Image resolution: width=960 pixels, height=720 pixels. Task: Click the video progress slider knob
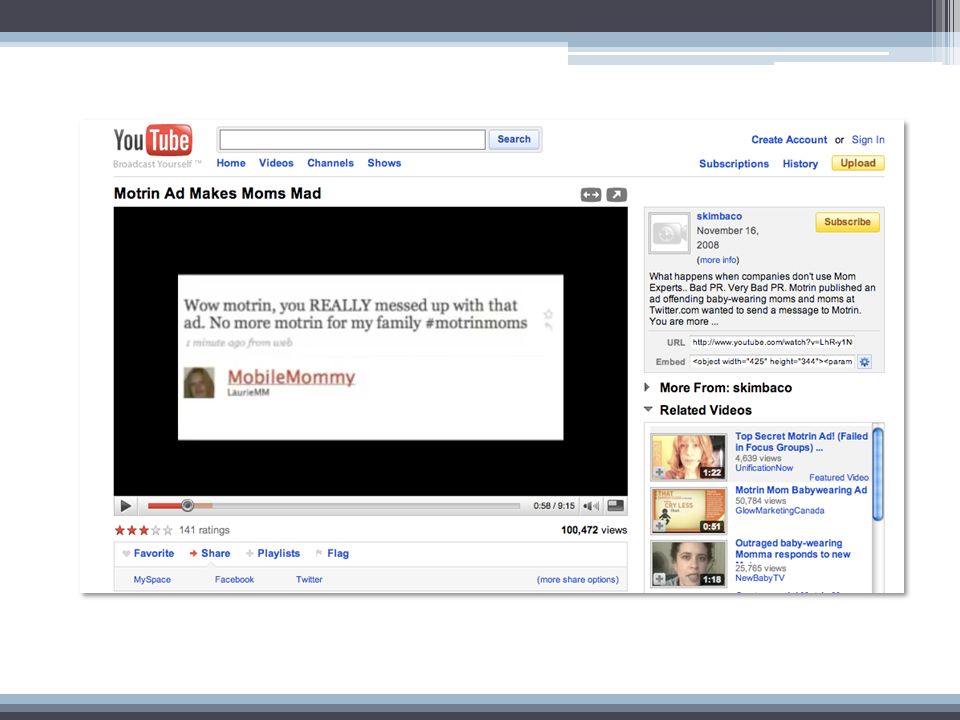[x=188, y=505]
